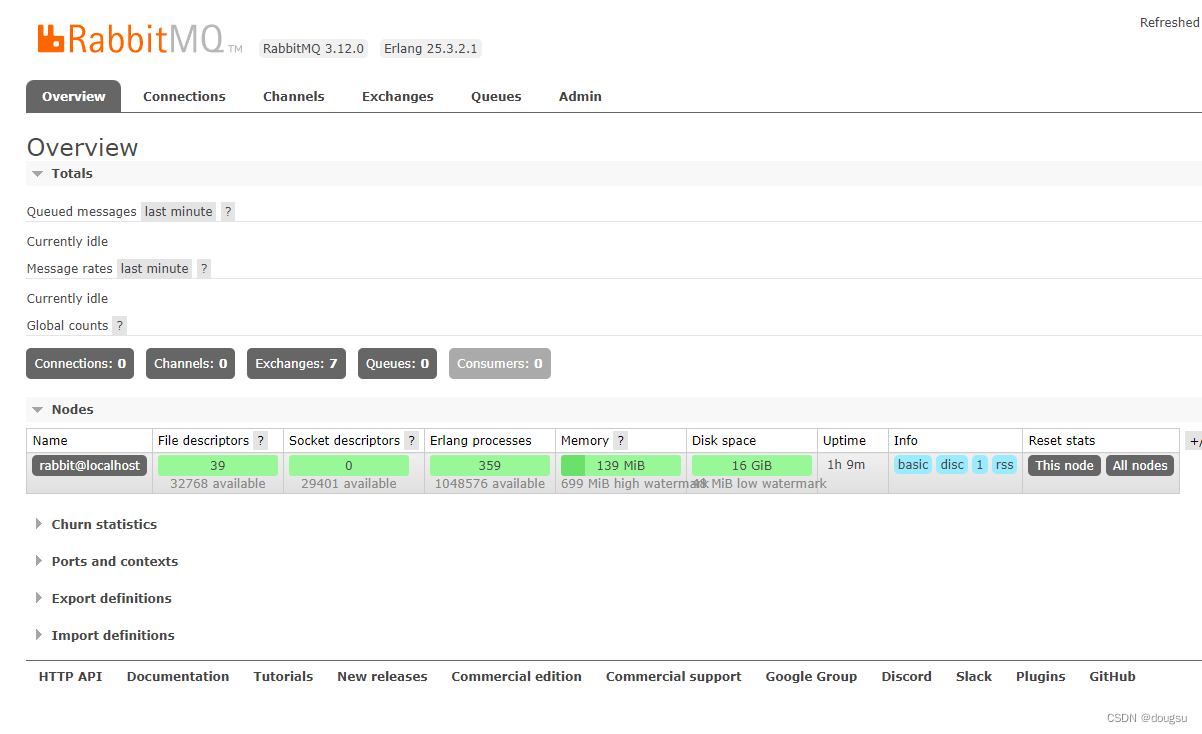The image size is (1202, 734).
Task: Click the 32768 available text
Action: click(x=218, y=484)
